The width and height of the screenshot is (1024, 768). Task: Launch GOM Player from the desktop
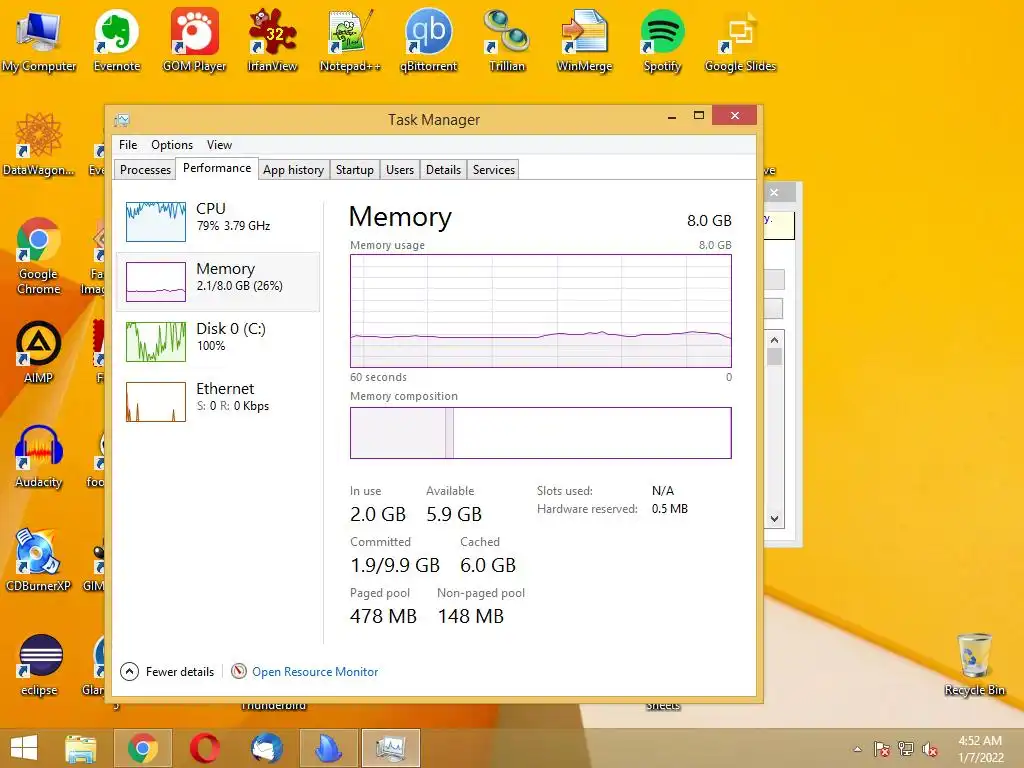tap(195, 39)
